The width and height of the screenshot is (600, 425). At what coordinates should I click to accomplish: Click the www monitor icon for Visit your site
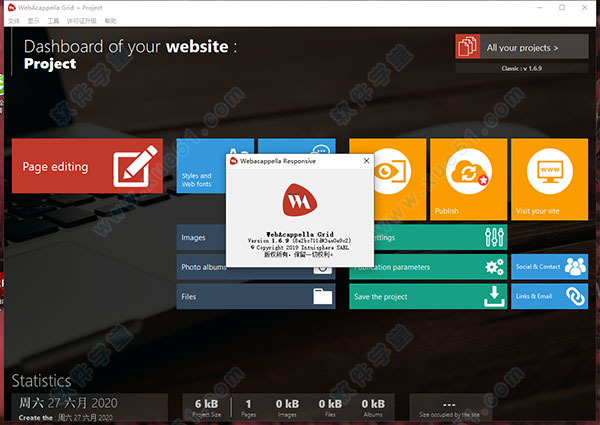[549, 171]
